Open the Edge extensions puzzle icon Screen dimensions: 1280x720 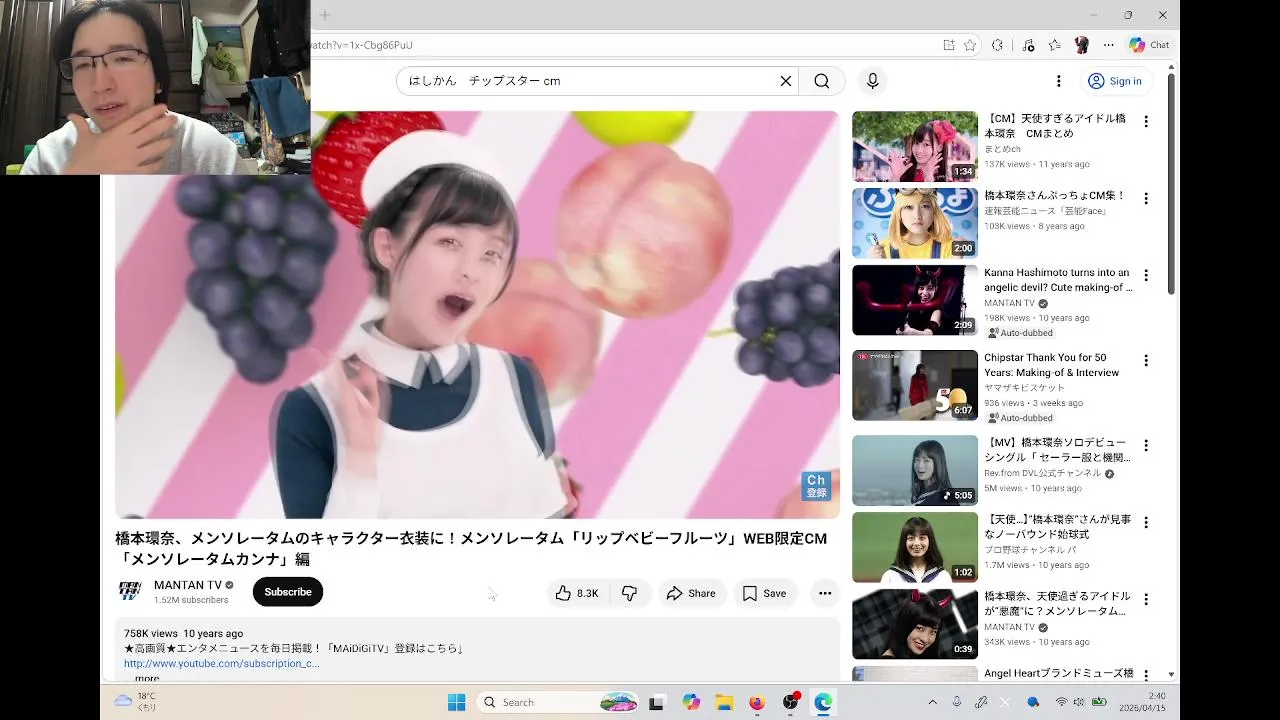997,45
